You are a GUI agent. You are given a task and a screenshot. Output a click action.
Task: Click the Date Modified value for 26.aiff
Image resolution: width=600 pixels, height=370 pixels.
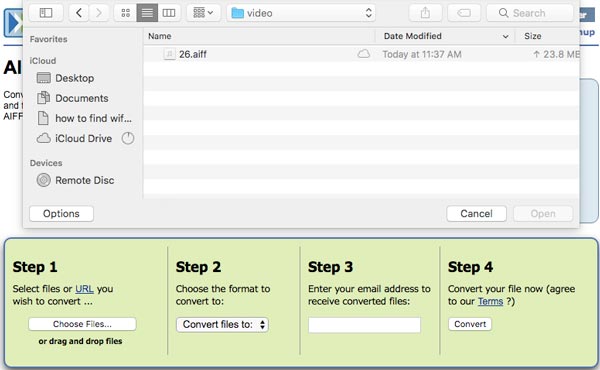click(x=422, y=54)
